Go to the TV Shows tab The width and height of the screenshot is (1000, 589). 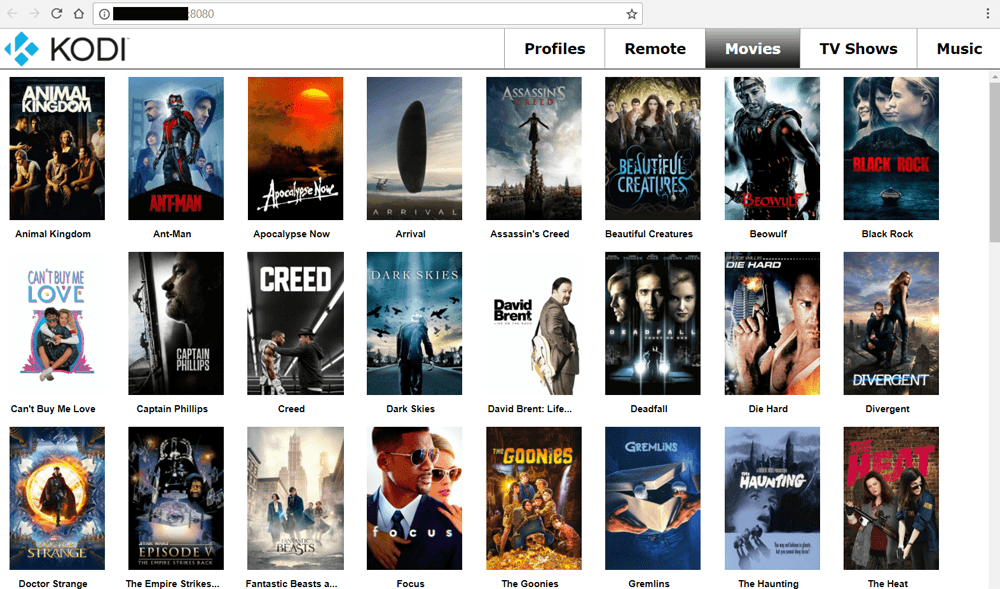[858, 48]
